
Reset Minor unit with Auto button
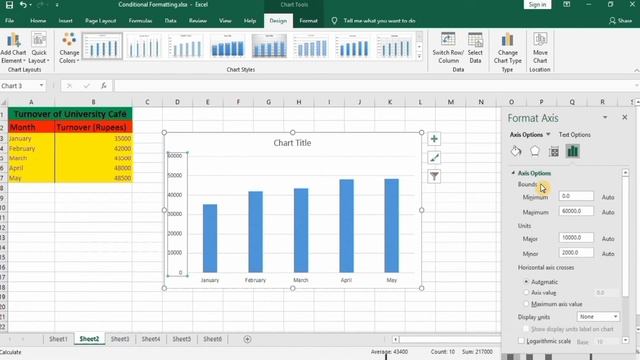[x=608, y=254]
